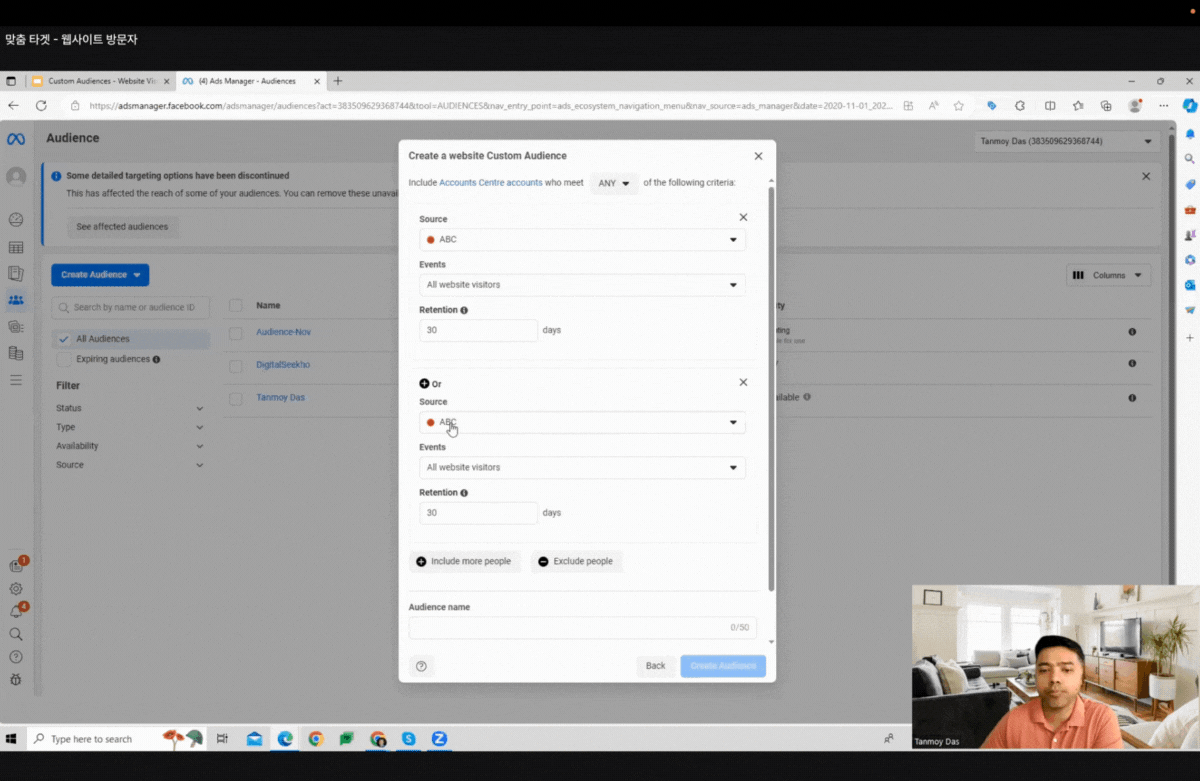Screen dimensions: 1200x781
Task: Open the Help question mark in left sidebar
Action: coord(16,657)
